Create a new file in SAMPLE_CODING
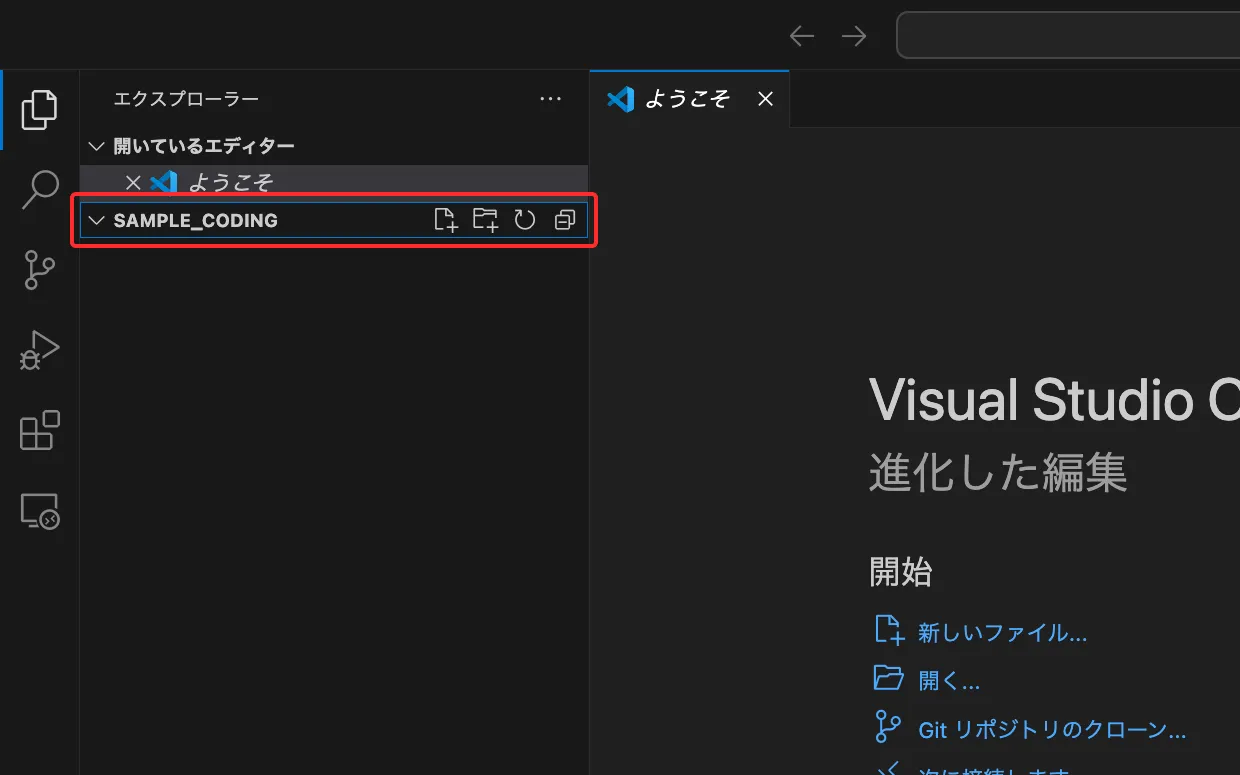1240x775 pixels. [445, 220]
